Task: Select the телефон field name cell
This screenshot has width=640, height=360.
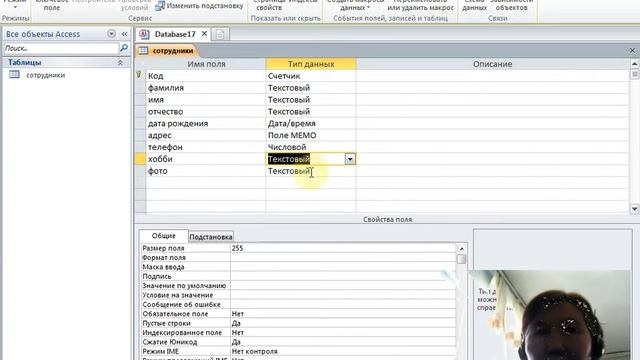Action: click(206, 147)
